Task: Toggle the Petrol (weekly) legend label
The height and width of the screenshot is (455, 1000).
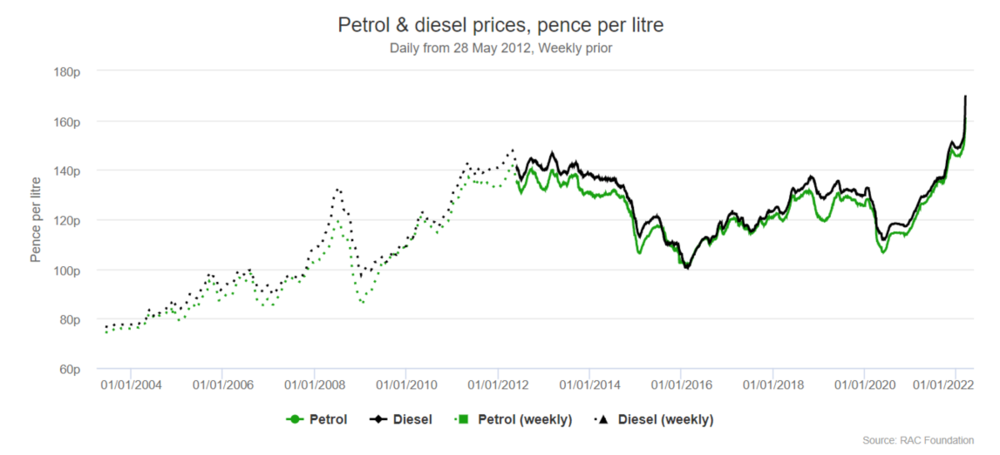Action: (524, 420)
